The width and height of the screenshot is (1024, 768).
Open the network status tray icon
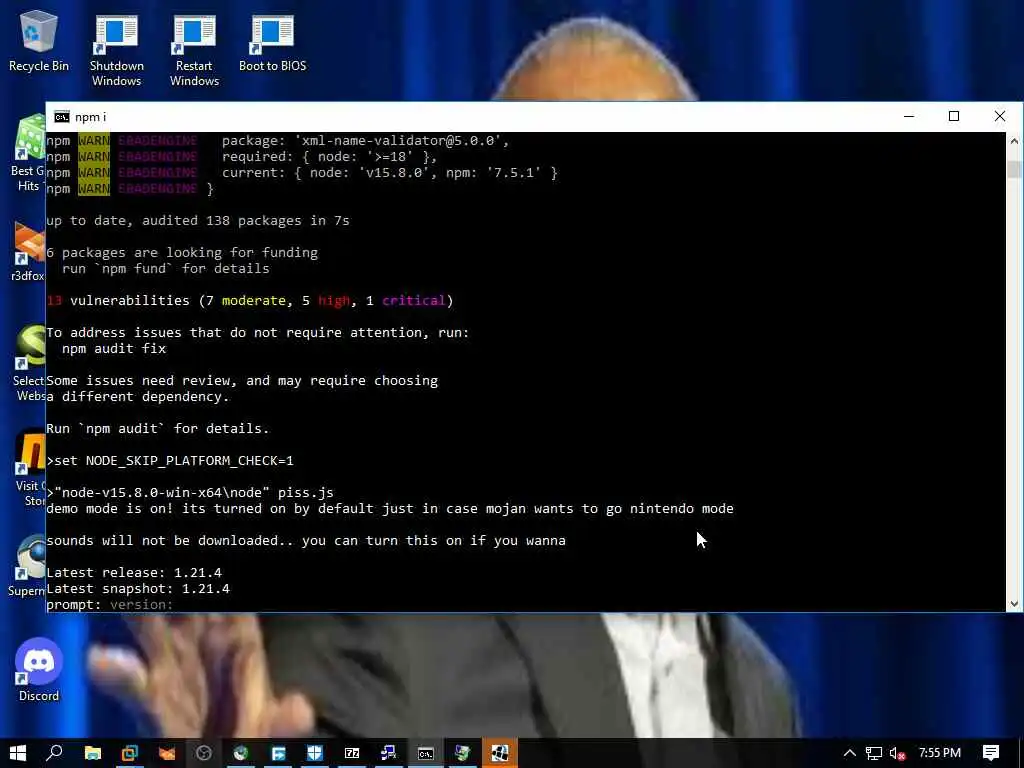(x=874, y=754)
